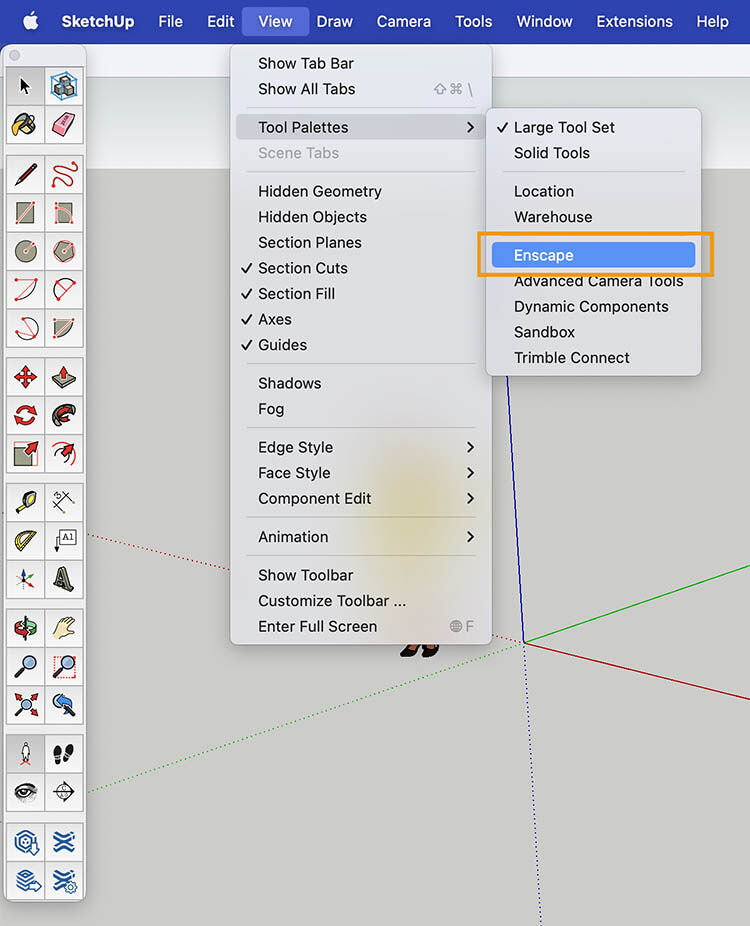Open the Apple system menu
750x926 pixels.
(x=30, y=22)
